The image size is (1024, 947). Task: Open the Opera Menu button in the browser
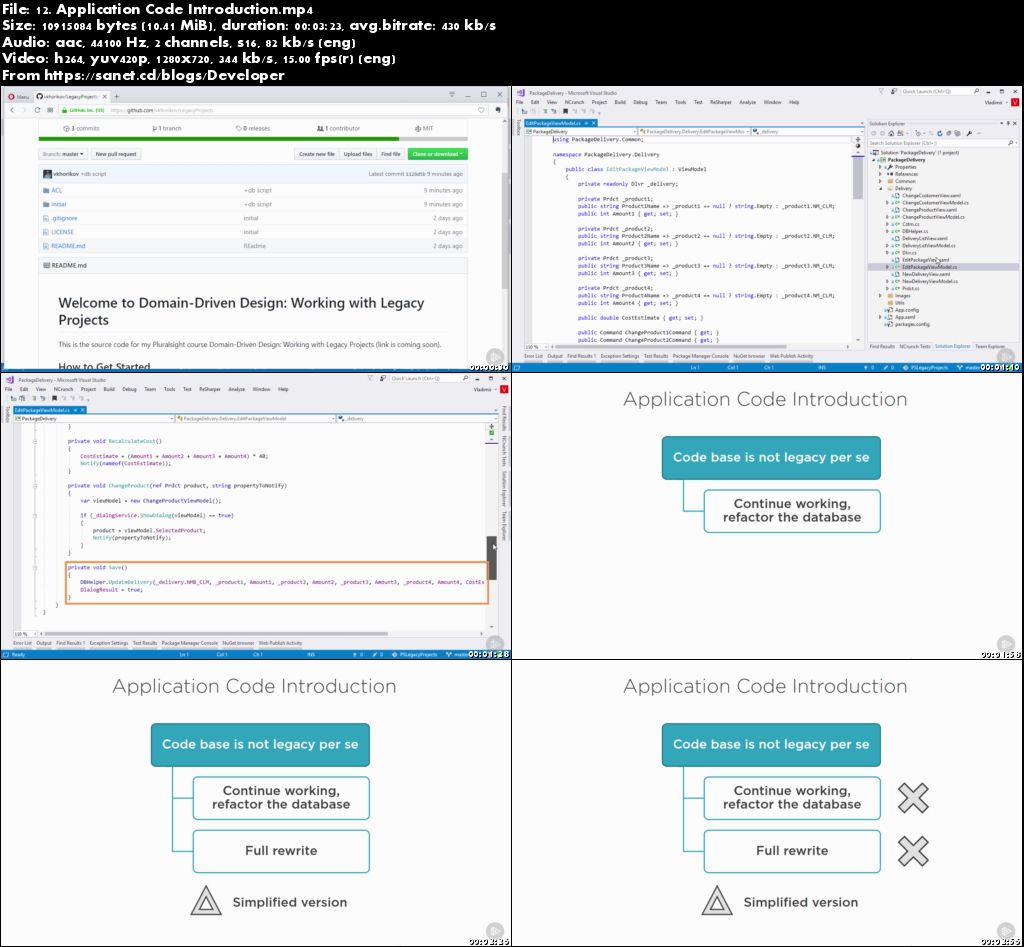point(18,96)
